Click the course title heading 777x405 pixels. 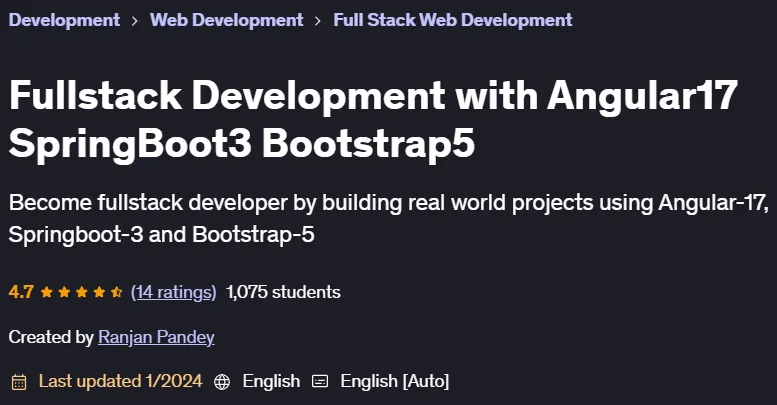[373, 119]
